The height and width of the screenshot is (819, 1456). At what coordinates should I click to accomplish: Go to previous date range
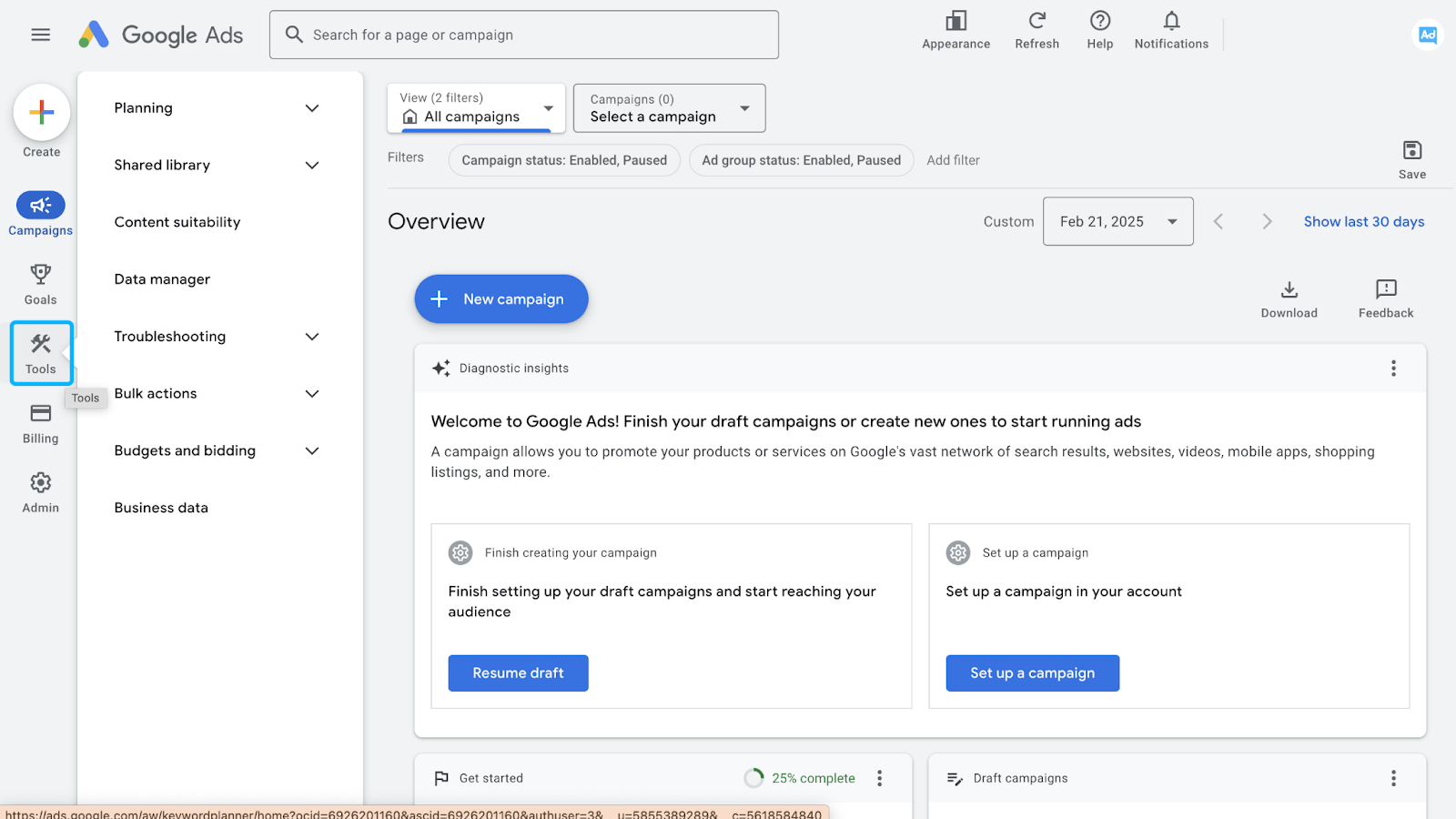[x=1218, y=222]
